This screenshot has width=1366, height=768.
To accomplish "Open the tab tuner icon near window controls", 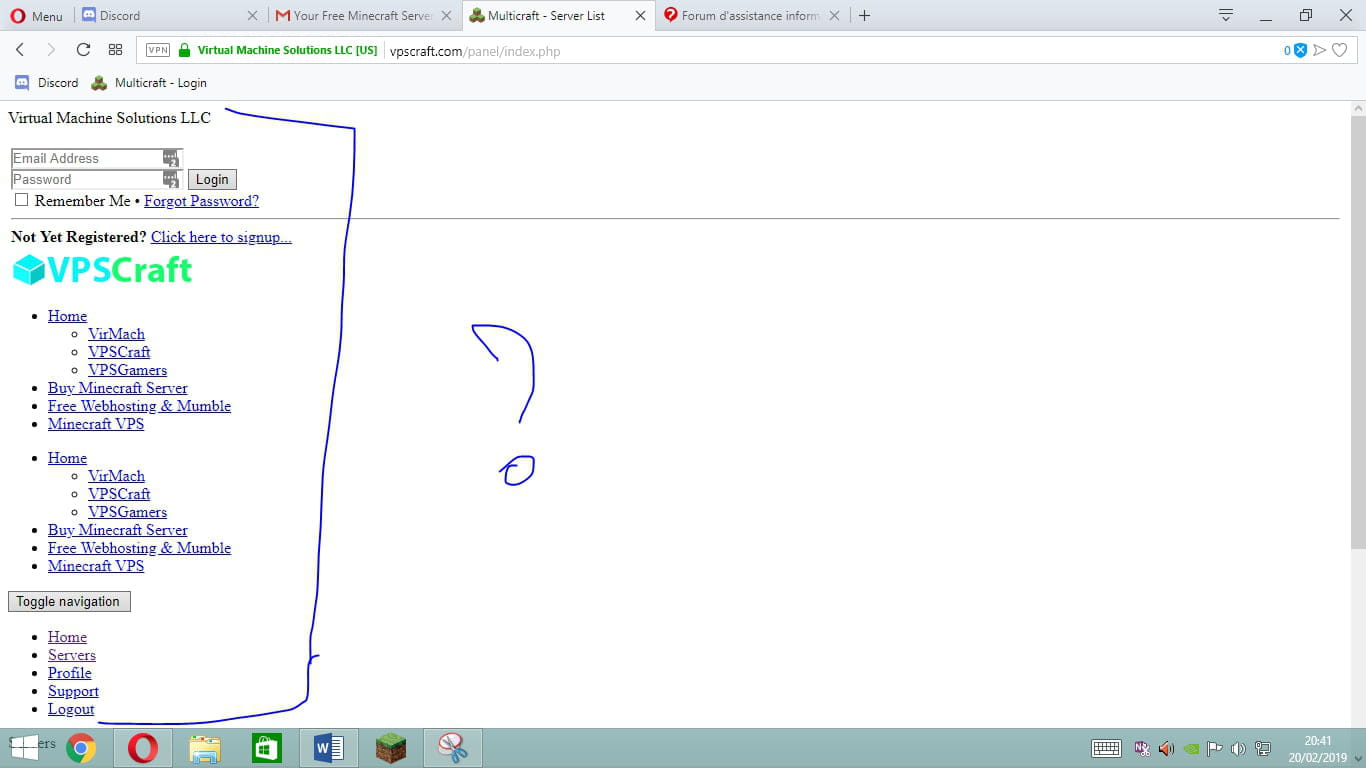I will 1225,15.
